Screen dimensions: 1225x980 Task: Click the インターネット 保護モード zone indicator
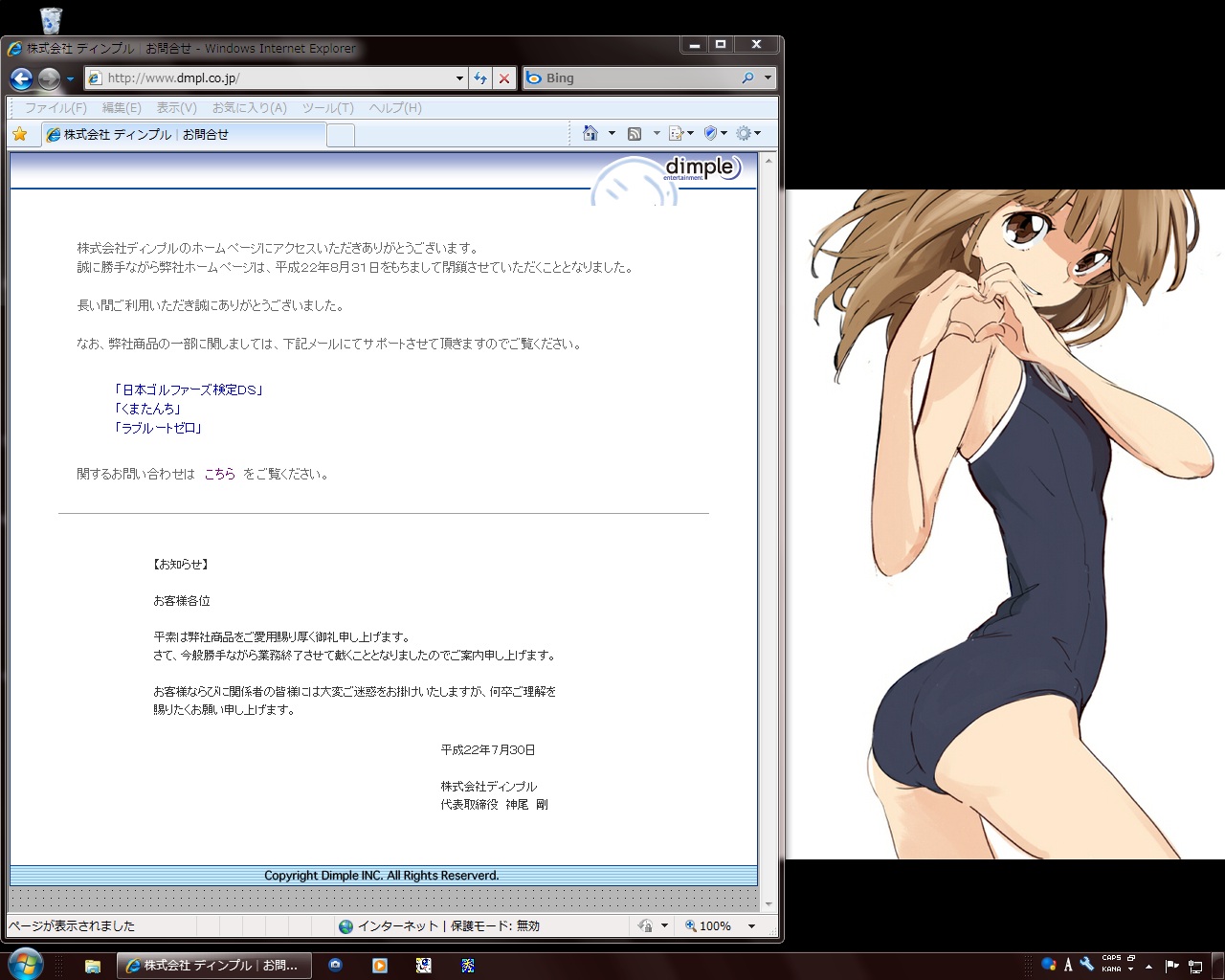[438, 925]
